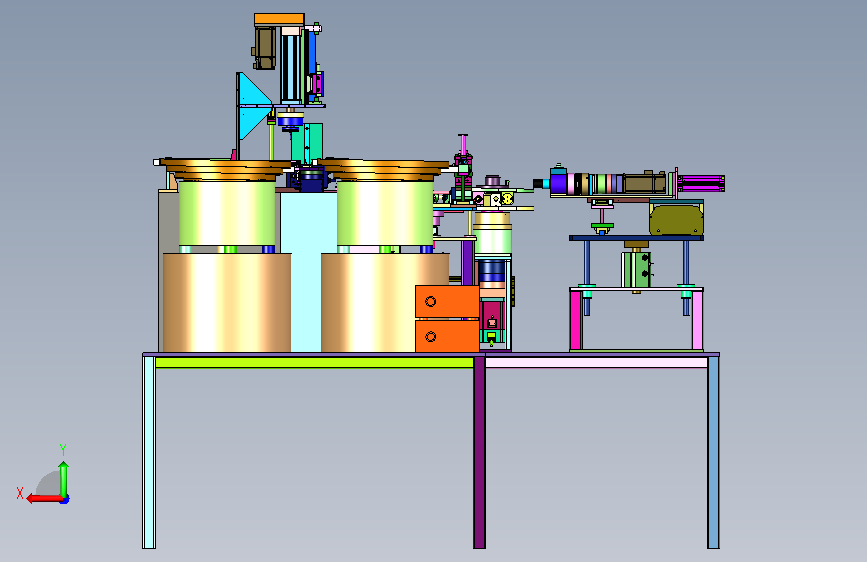Click the red X axis arrow of triad
Image resolution: width=867 pixels, height=562 pixels.
tap(44, 499)
